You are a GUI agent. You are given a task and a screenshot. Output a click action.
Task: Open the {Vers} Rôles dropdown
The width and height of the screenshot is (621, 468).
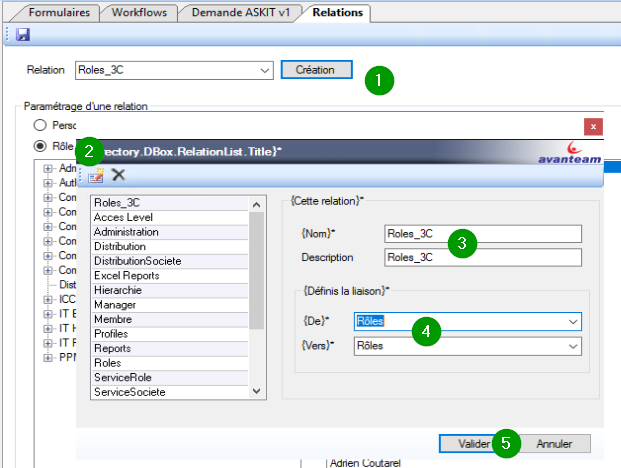tap(573, 345)
